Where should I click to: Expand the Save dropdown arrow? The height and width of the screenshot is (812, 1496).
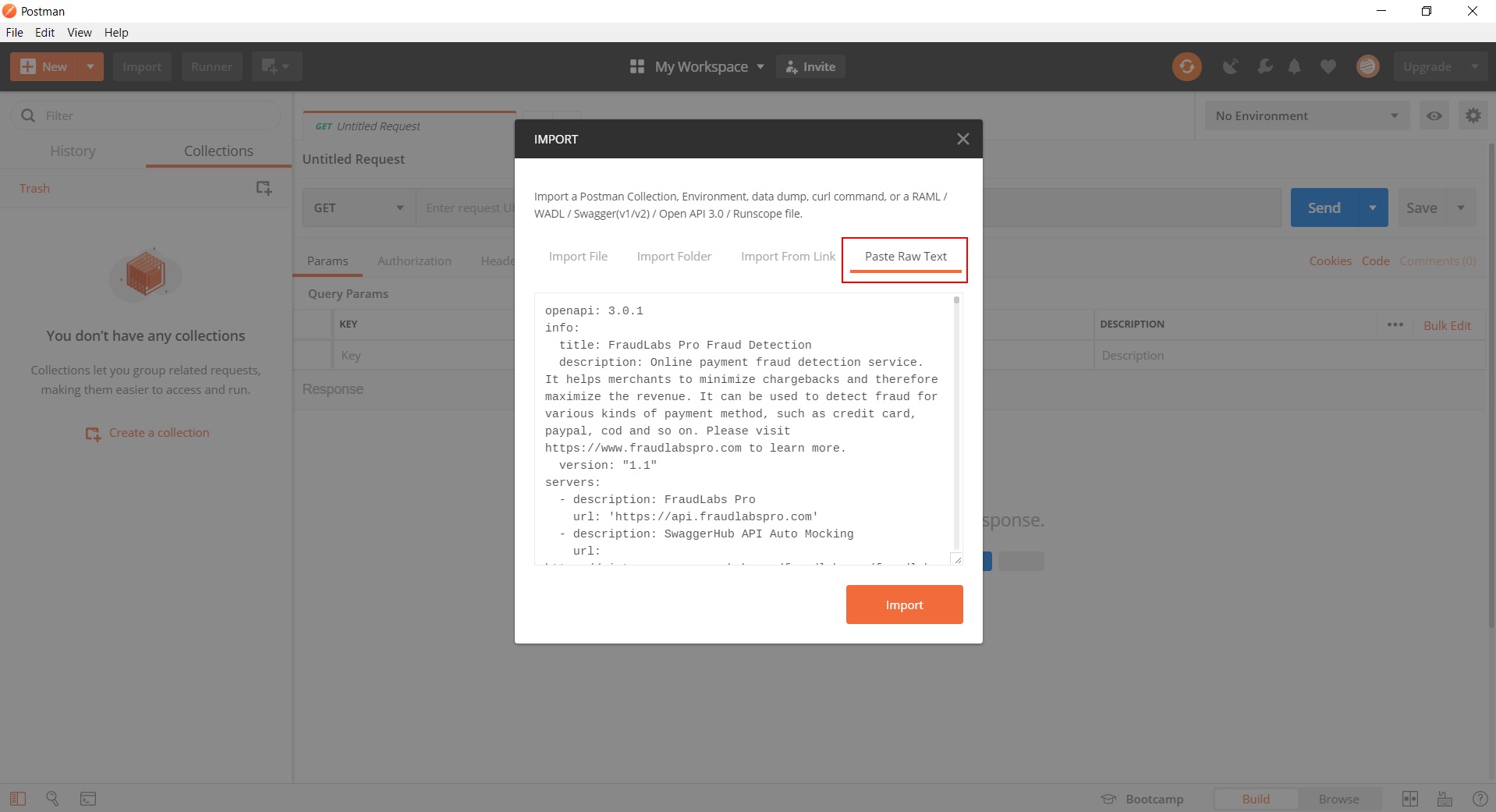[1461, 207]
